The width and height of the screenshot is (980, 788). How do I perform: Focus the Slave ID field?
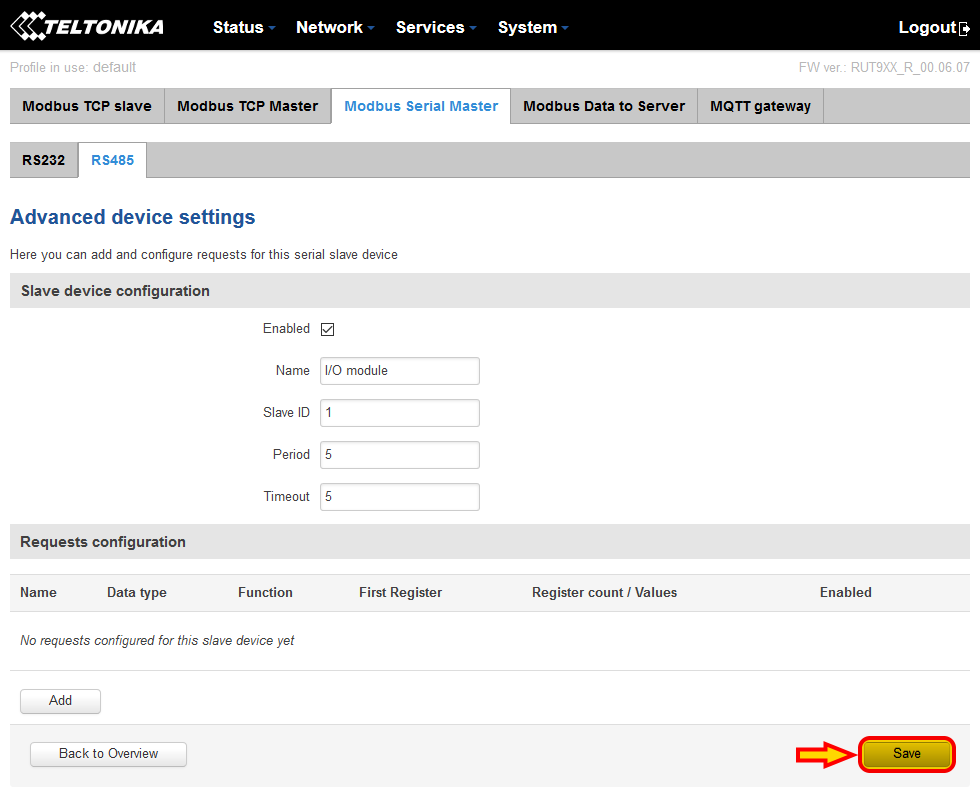[399, 413]
